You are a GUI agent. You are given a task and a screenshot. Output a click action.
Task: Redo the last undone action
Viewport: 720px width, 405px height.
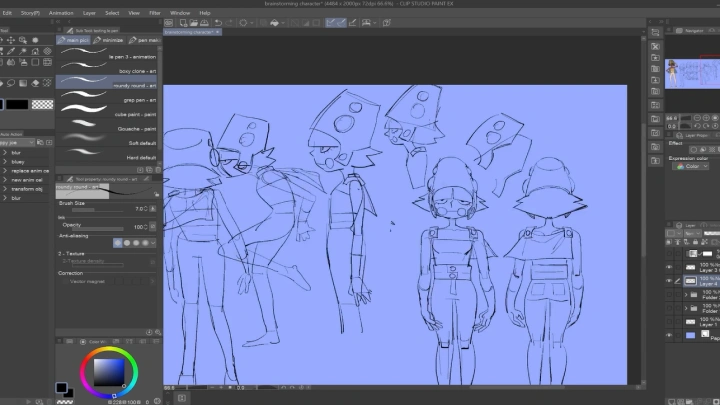tap(229, 22)
